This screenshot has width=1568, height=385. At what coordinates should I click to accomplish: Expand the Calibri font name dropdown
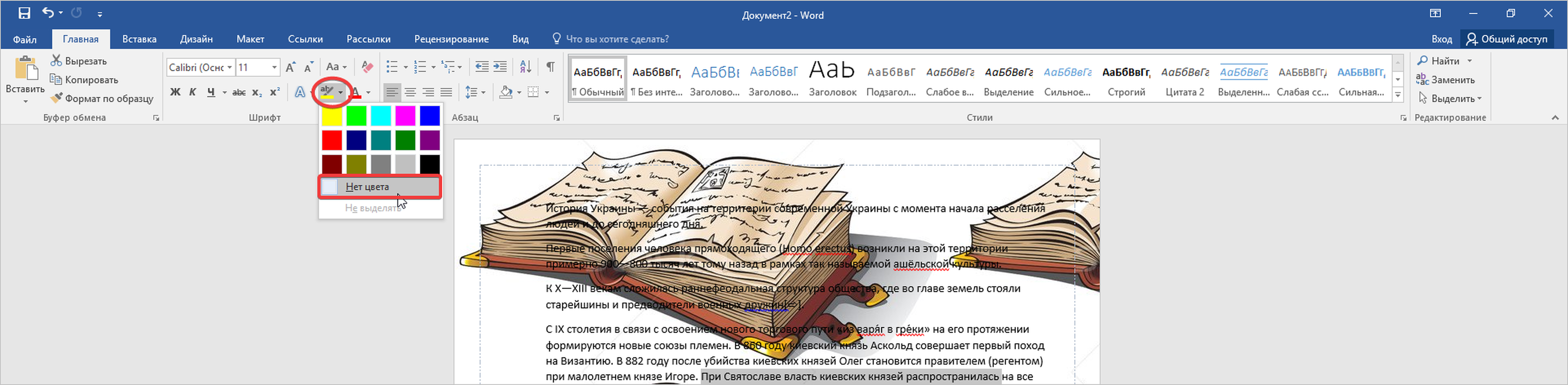coord(229,67)
